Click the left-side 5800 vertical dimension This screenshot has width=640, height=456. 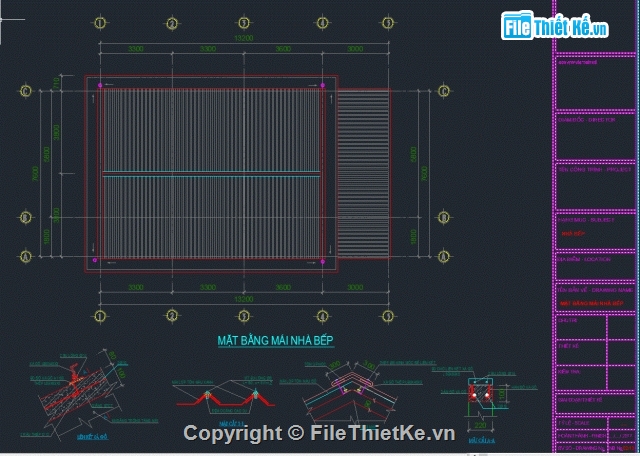46,154
